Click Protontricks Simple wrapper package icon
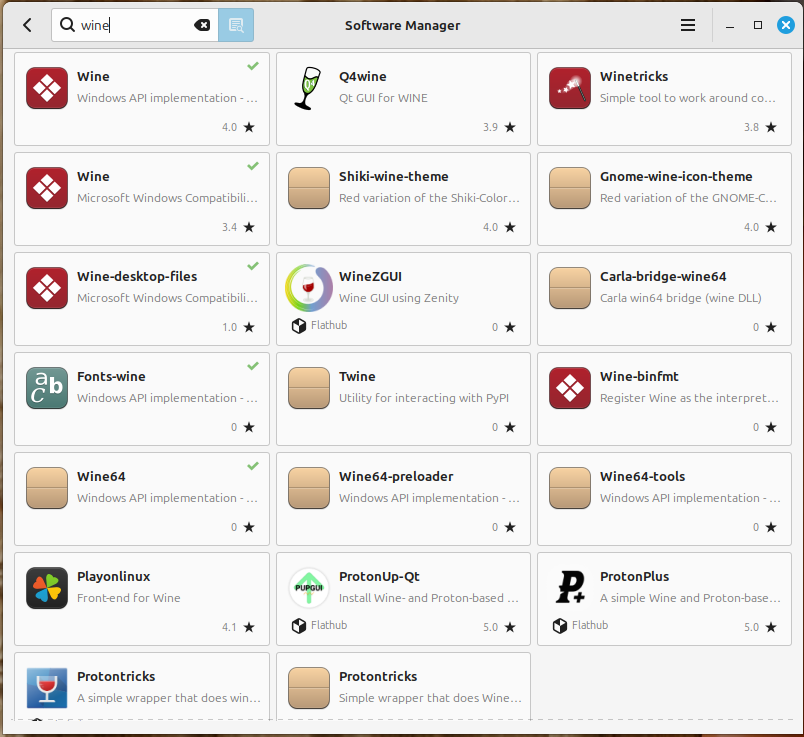804x737 pixels. tap(309, 688)
